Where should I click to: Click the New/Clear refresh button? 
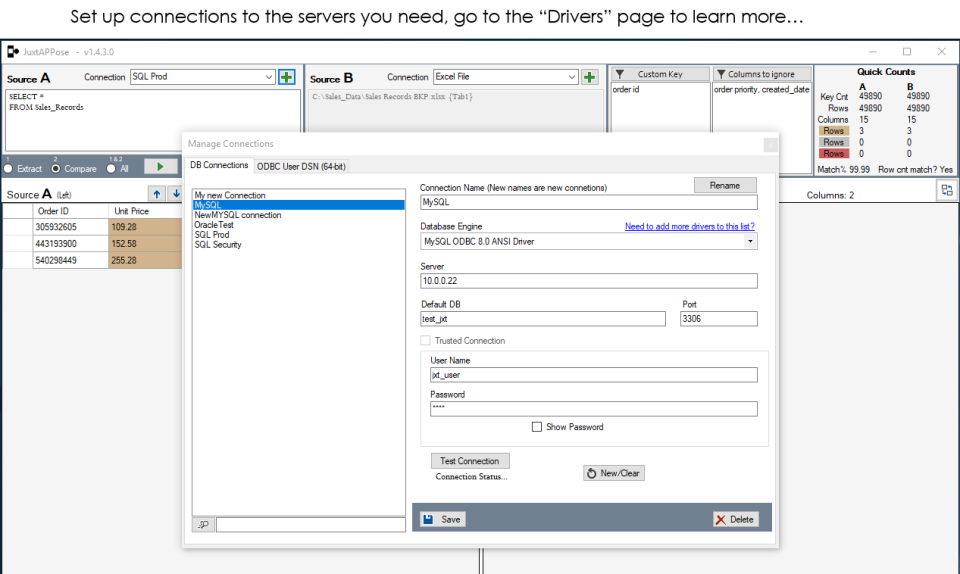coord(614,473)
